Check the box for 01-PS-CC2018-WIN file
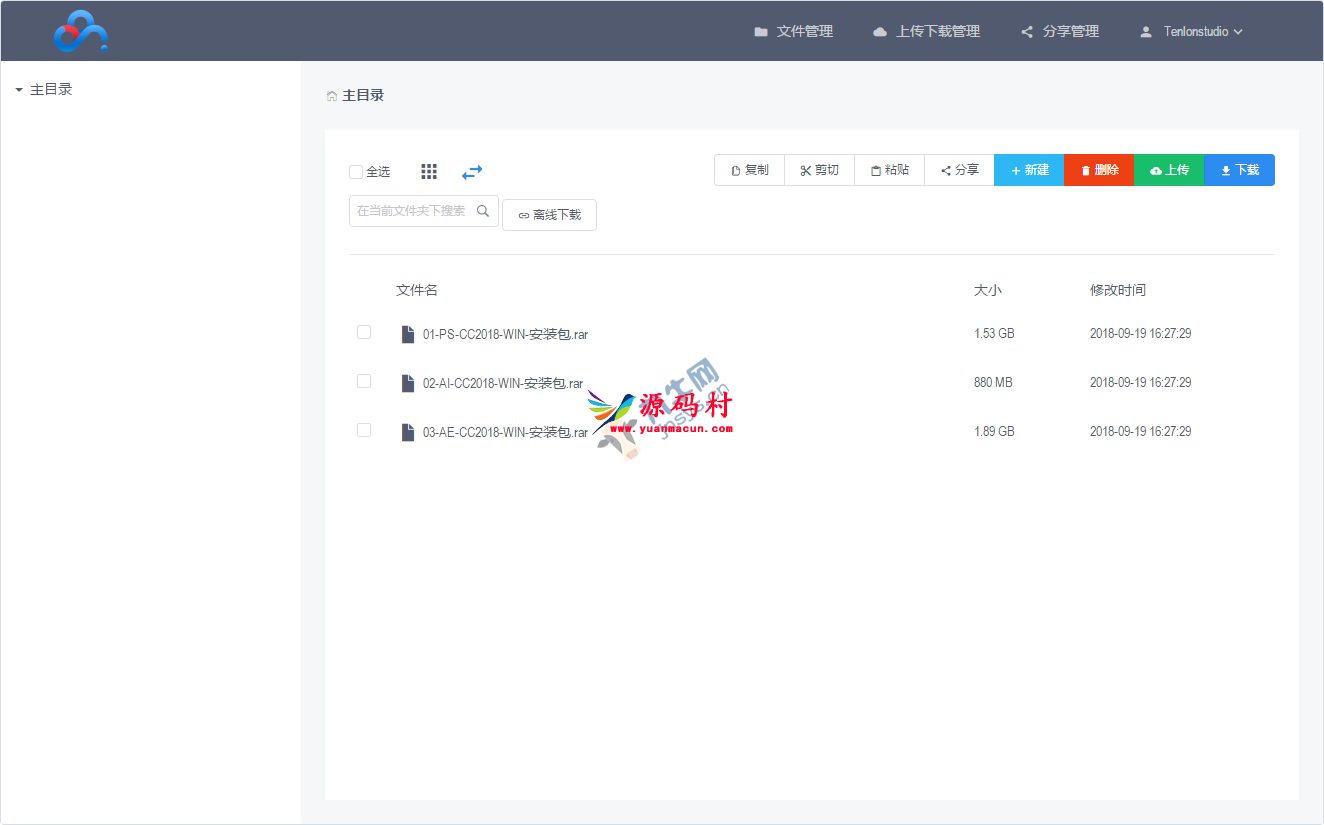Viewport: 1324px width, 825px height. click(x=364, y=332)
